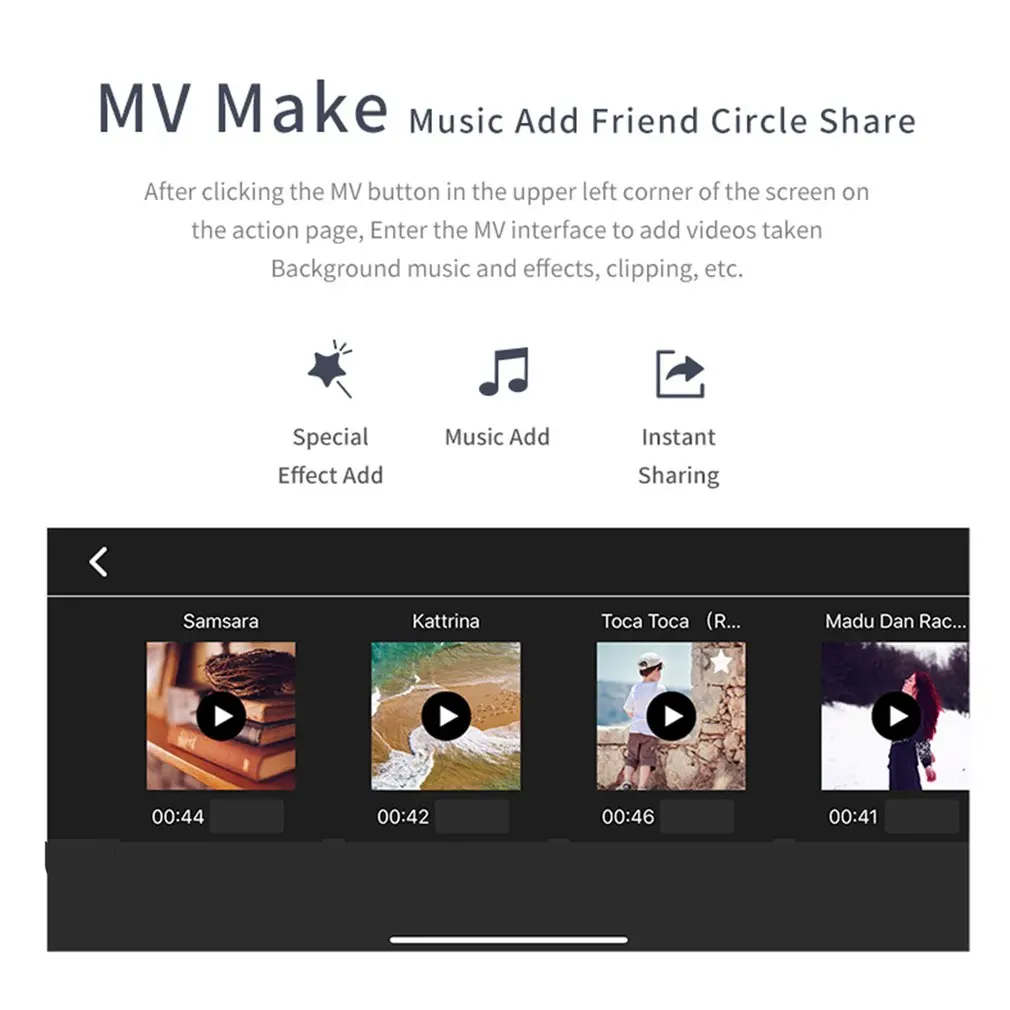Select the Samsara track title

(221, 621)
